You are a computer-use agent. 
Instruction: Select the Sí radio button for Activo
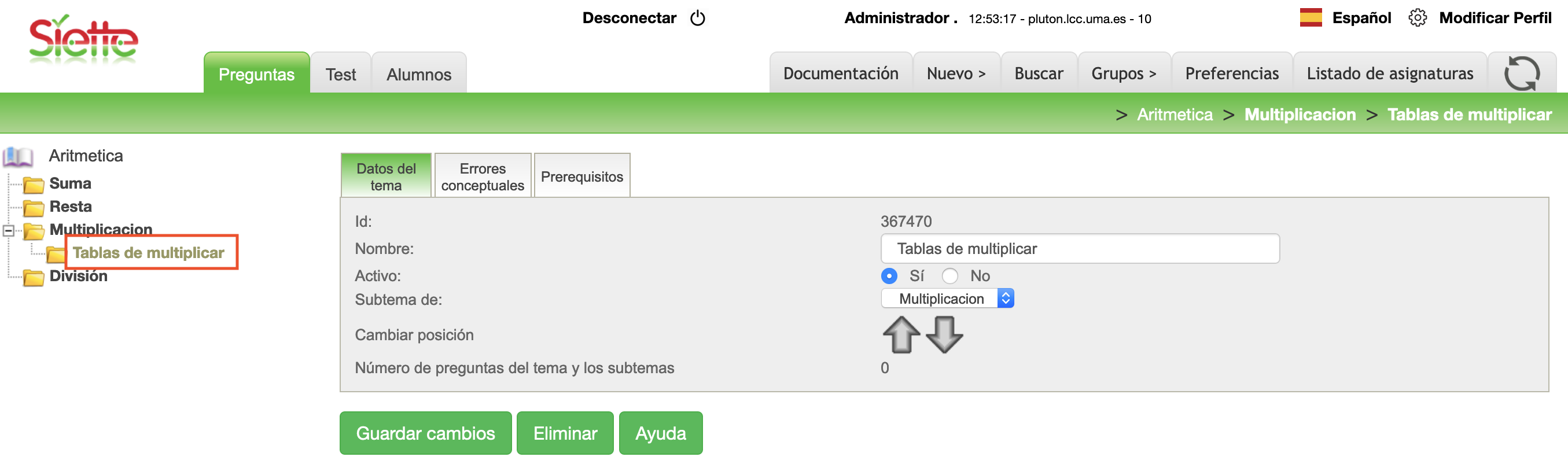click(889, 276)
